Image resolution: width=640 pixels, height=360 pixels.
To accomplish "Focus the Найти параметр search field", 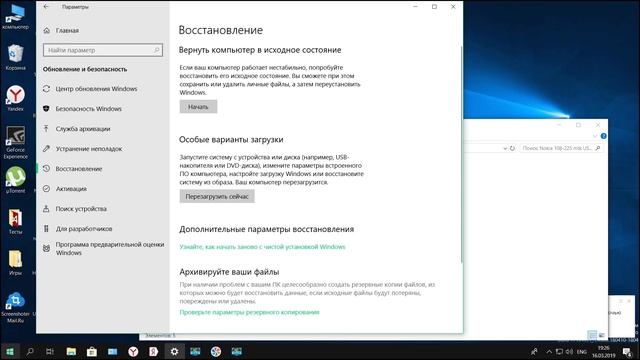I will 103,50.
